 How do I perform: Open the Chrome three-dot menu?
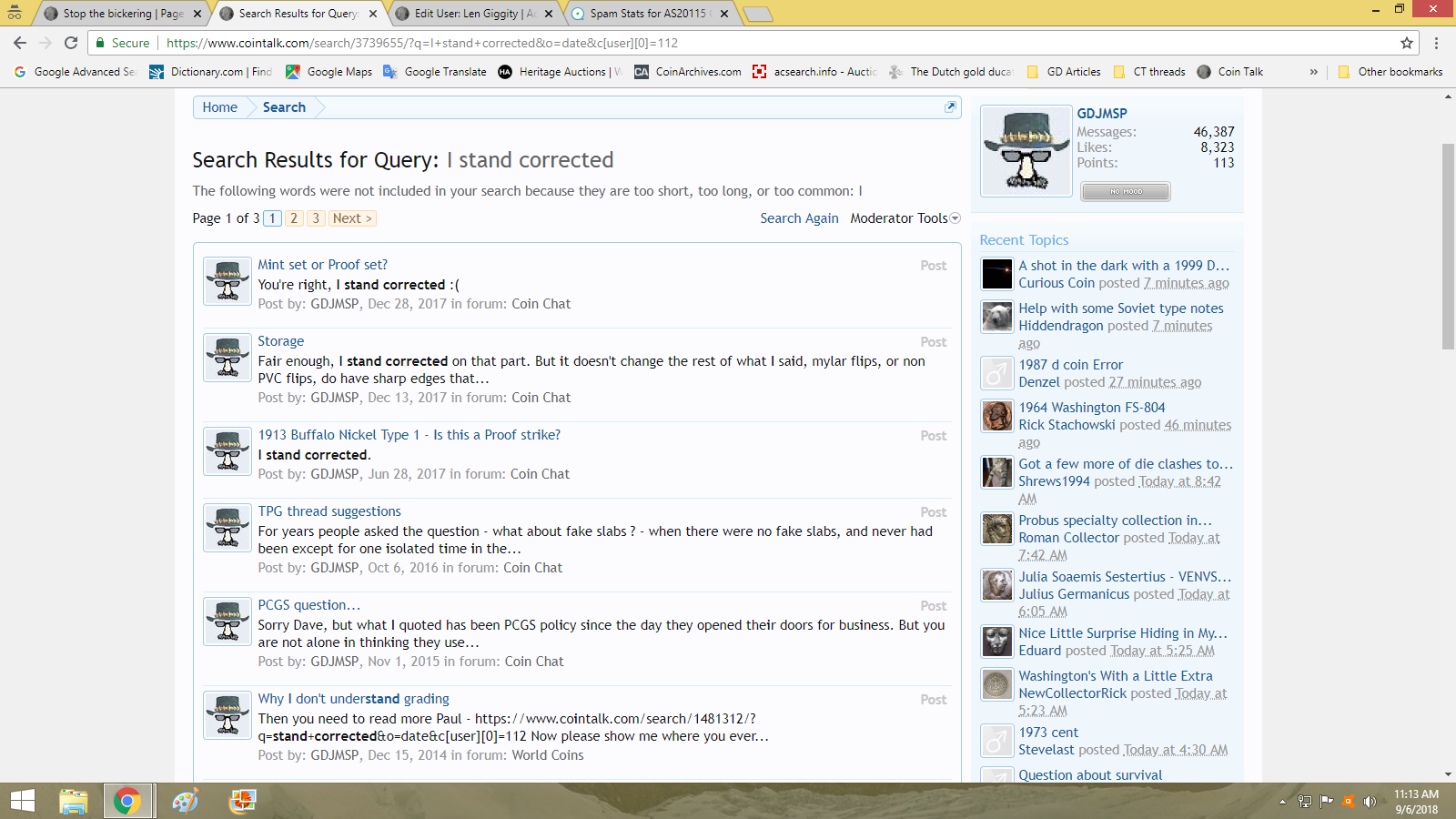point(1436,43)
